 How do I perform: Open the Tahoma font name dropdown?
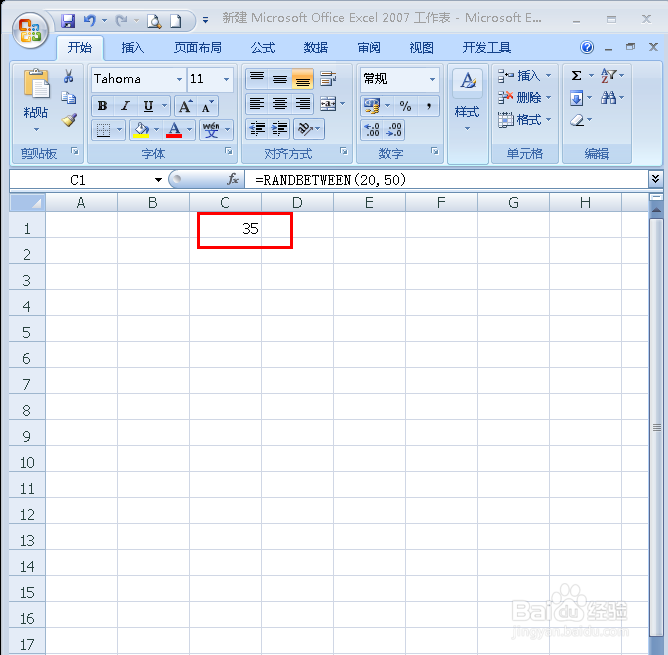[x=179, y=79]
